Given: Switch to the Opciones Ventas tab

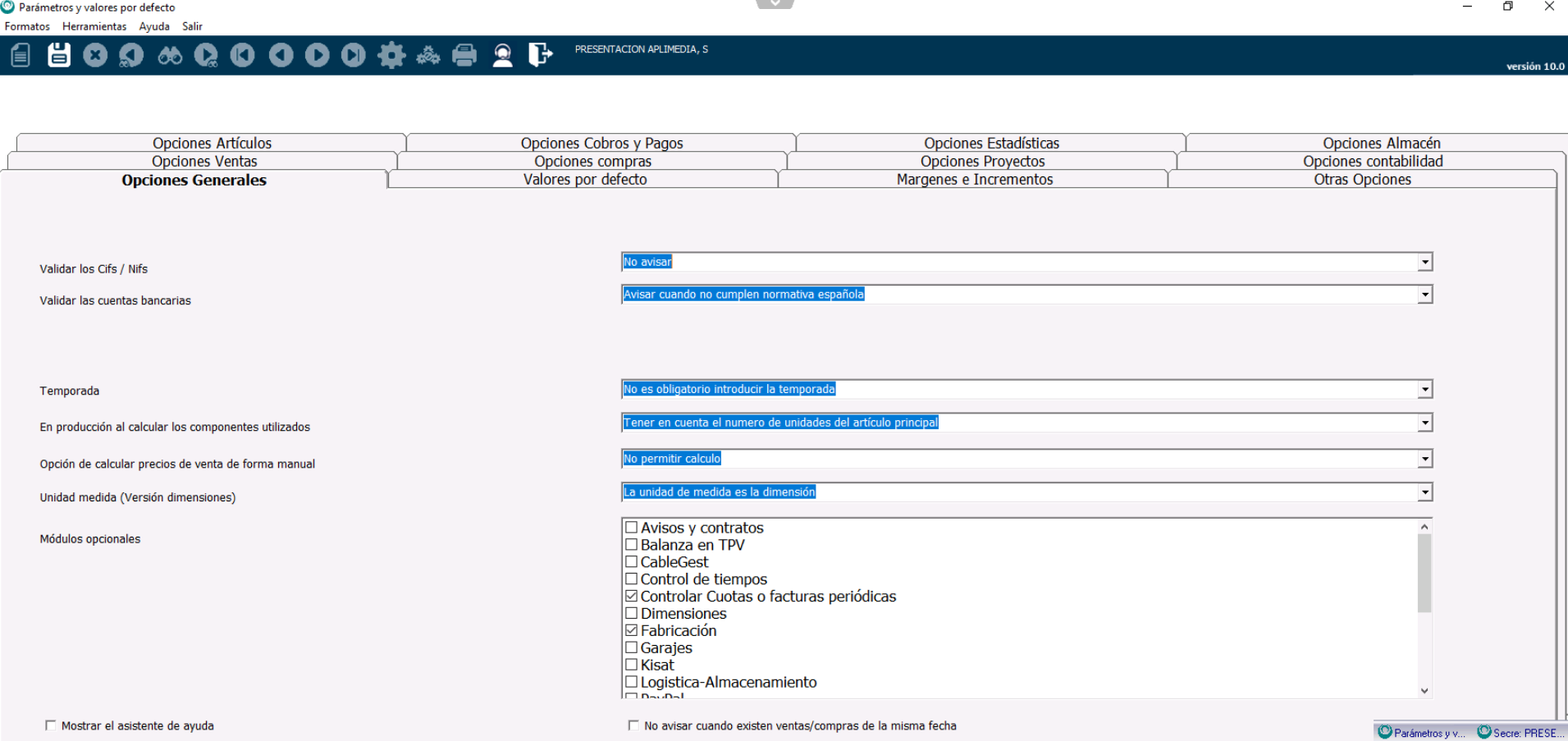Looking at the screenshot, I should (x=204, y=162).
